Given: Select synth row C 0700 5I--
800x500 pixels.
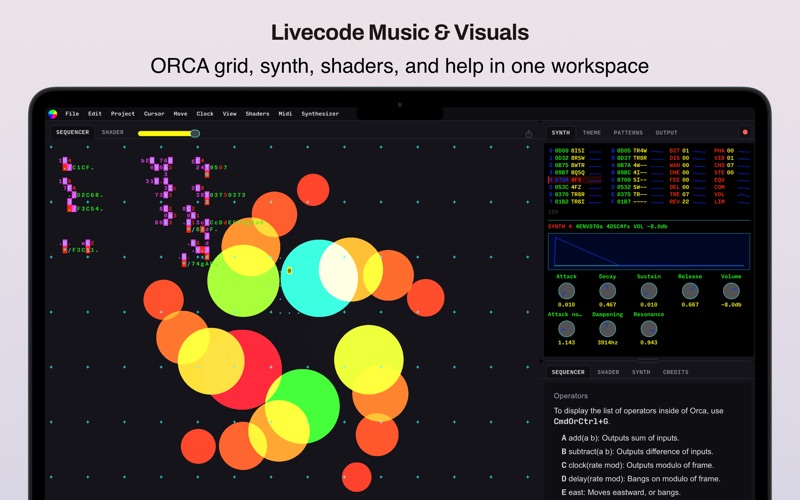Looking at the screenshot, I should coord(637,180).
